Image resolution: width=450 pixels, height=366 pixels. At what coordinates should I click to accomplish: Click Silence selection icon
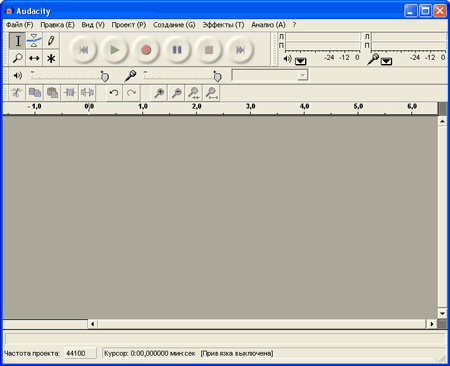point(87,93)
